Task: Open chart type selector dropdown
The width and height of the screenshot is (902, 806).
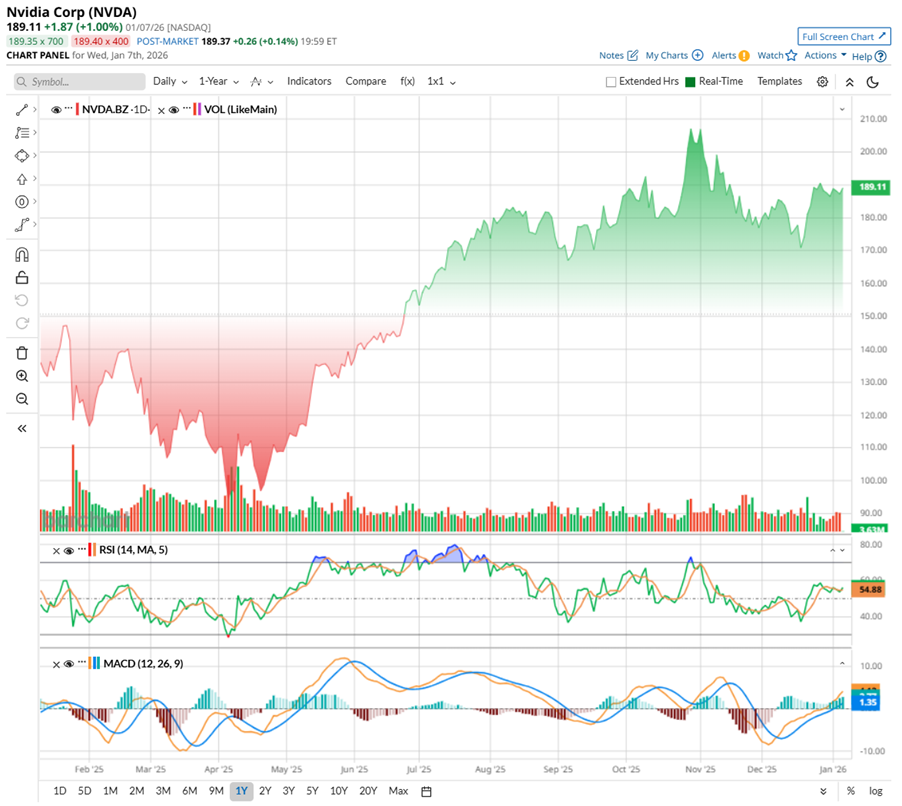Action: click(x=262, y=82)
